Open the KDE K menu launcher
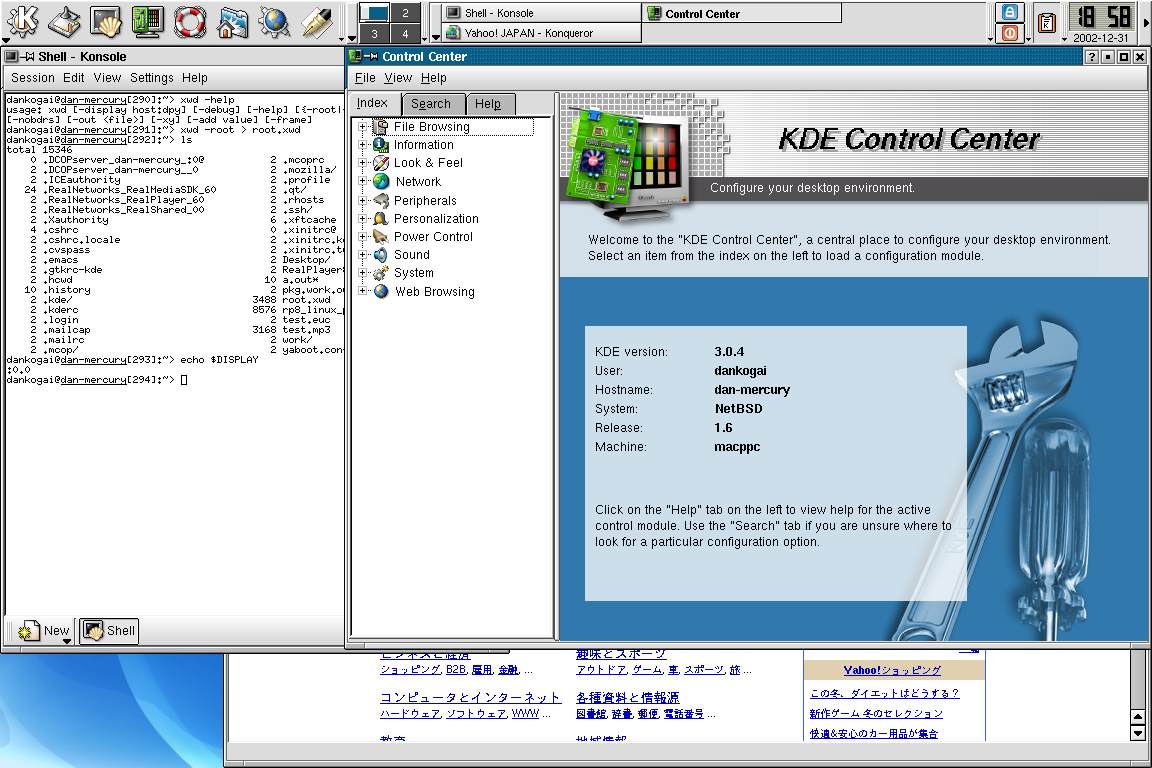This screenshot has width=1152, height=768. pos(23,21)
